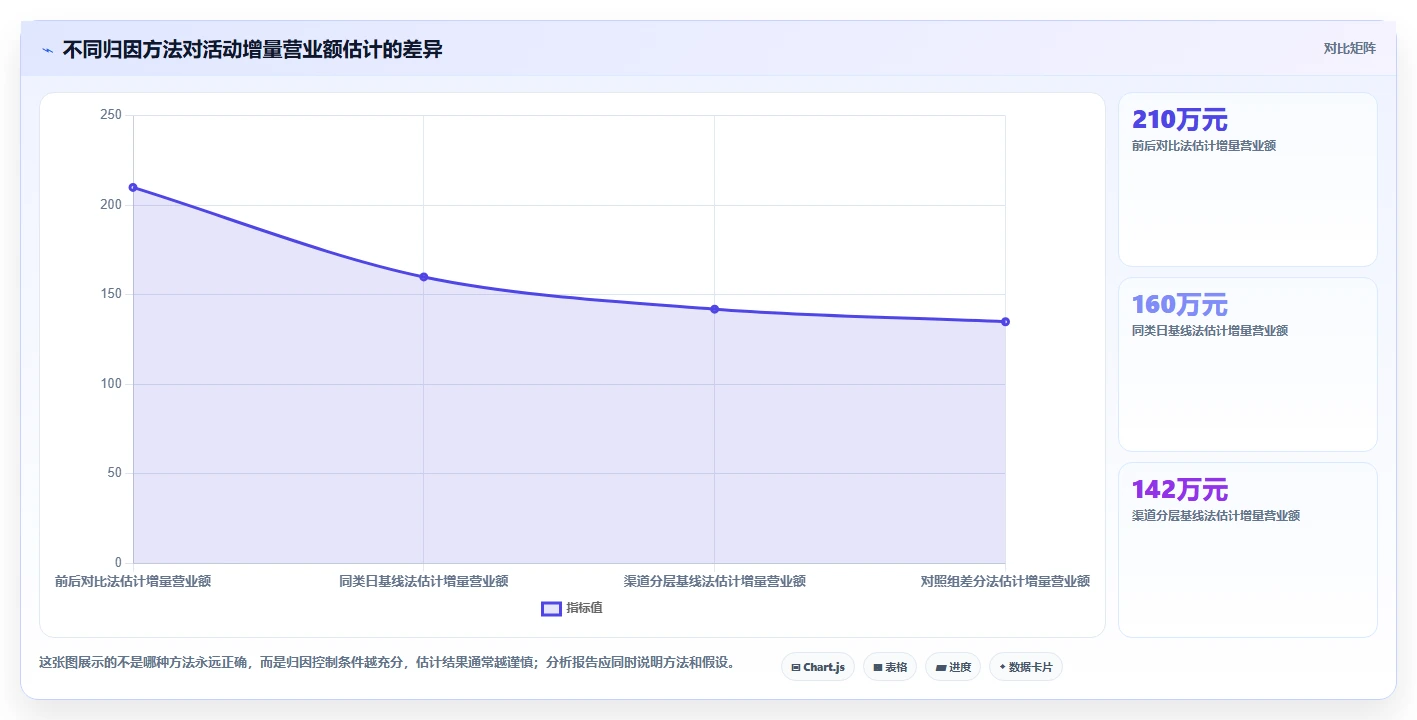Image resolution: width=1417 pixels, height=720 pixels.
Task: Click the y-axis value 200
Action: [x=111, y=205]
